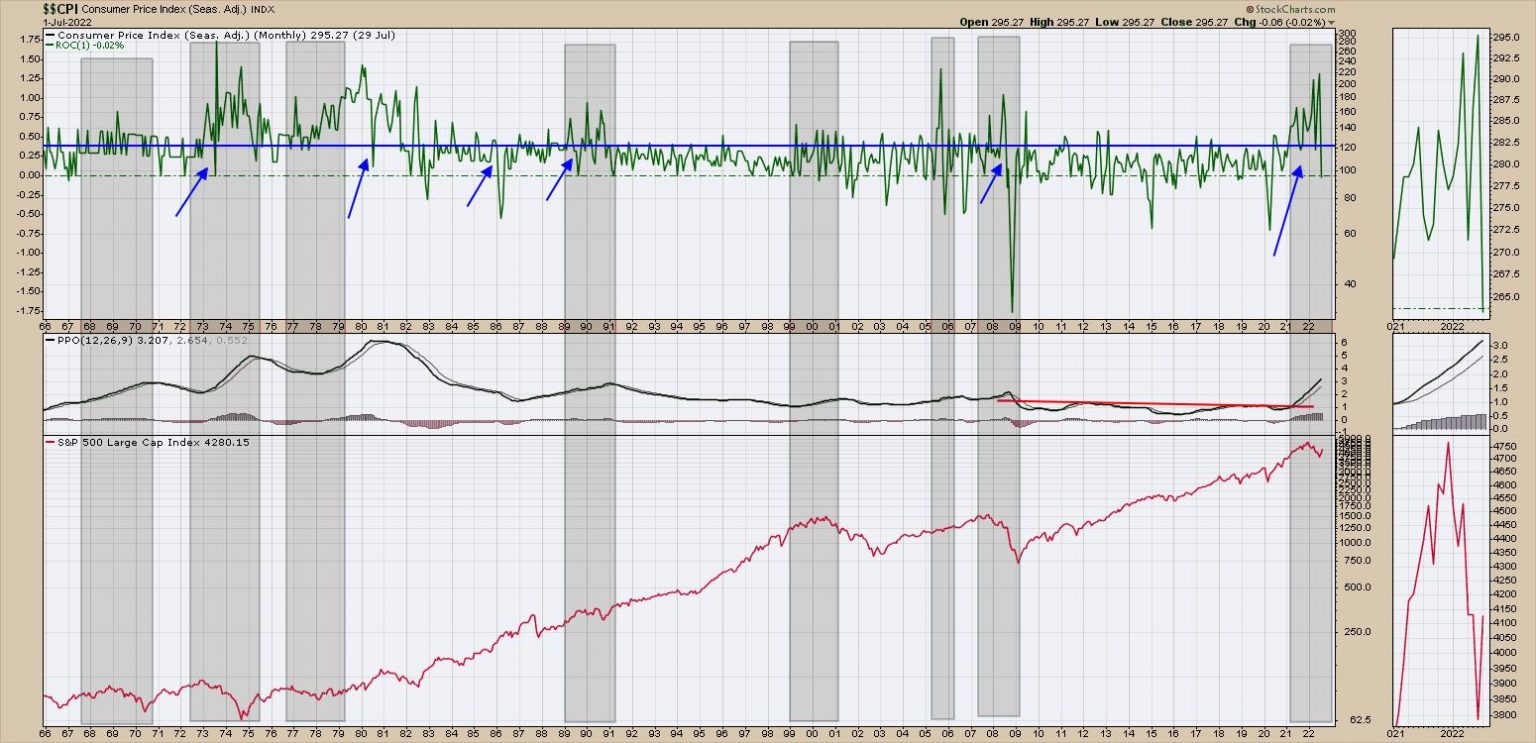Click the blue arrow near 1985
Viewport: 1536px width, 743px height.
click(x=480, y=186)
